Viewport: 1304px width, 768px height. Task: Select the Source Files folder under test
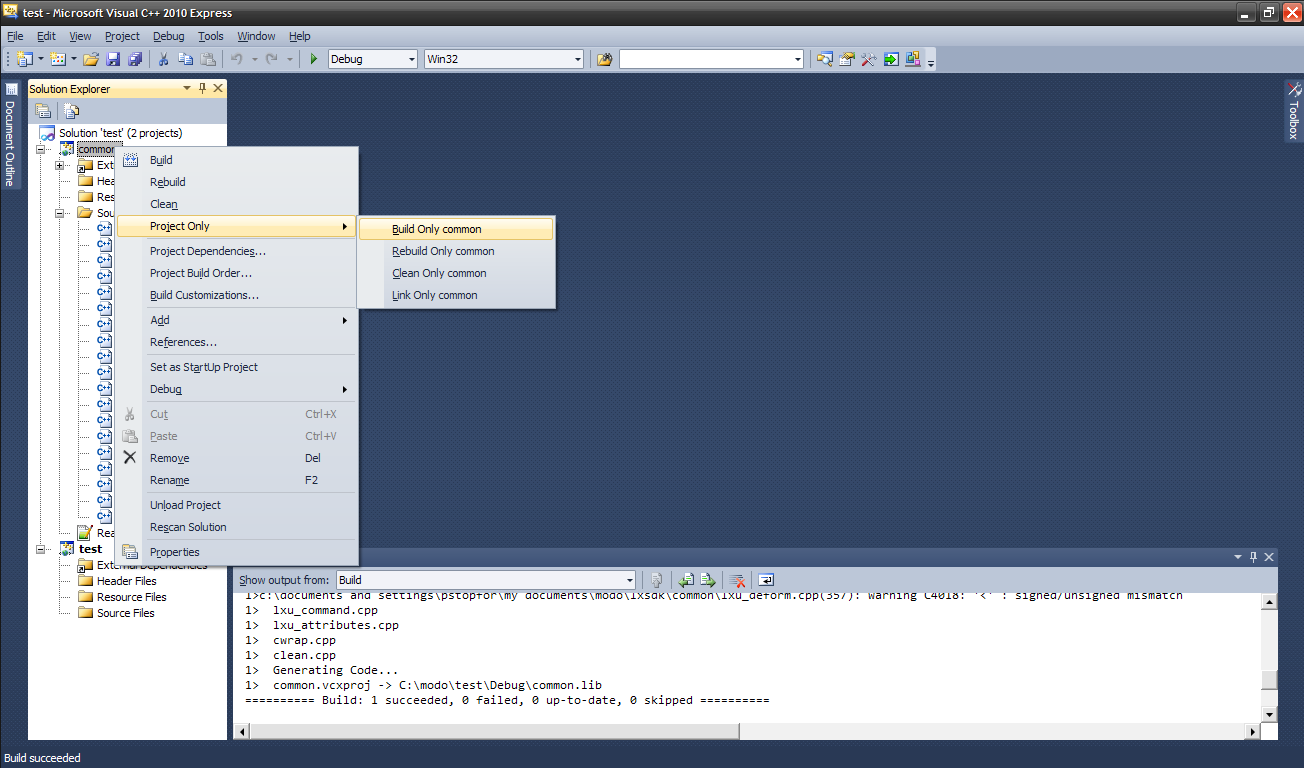[125, 613]
